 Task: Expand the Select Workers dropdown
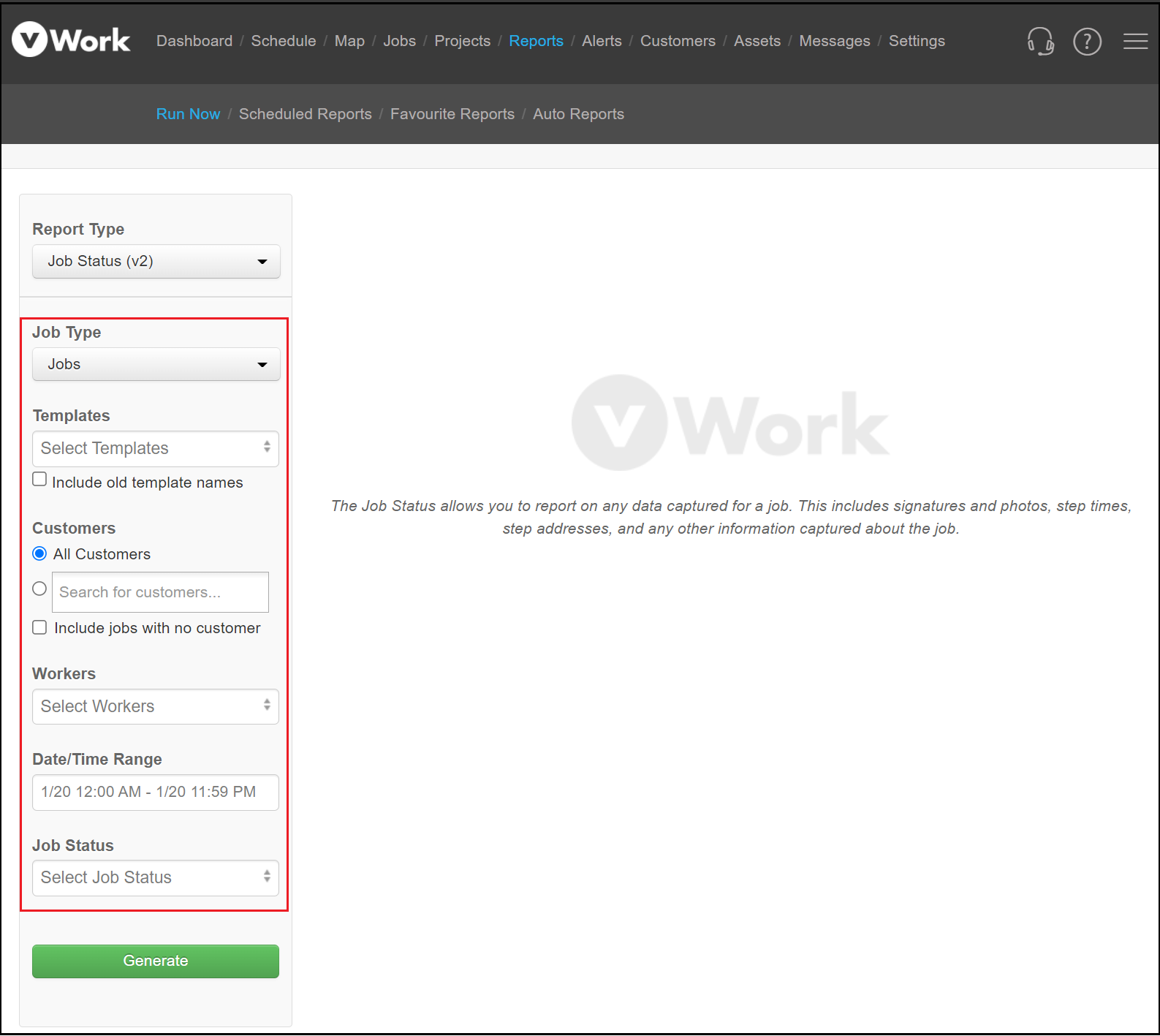pyautogui.click(x=156, y=707)
